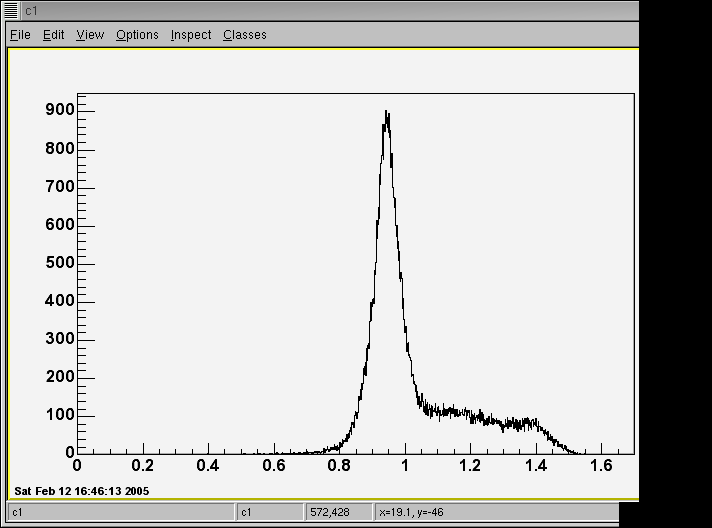Click the c1 window title text
Screen dimensions: 712x528
(x=31, y=10)
